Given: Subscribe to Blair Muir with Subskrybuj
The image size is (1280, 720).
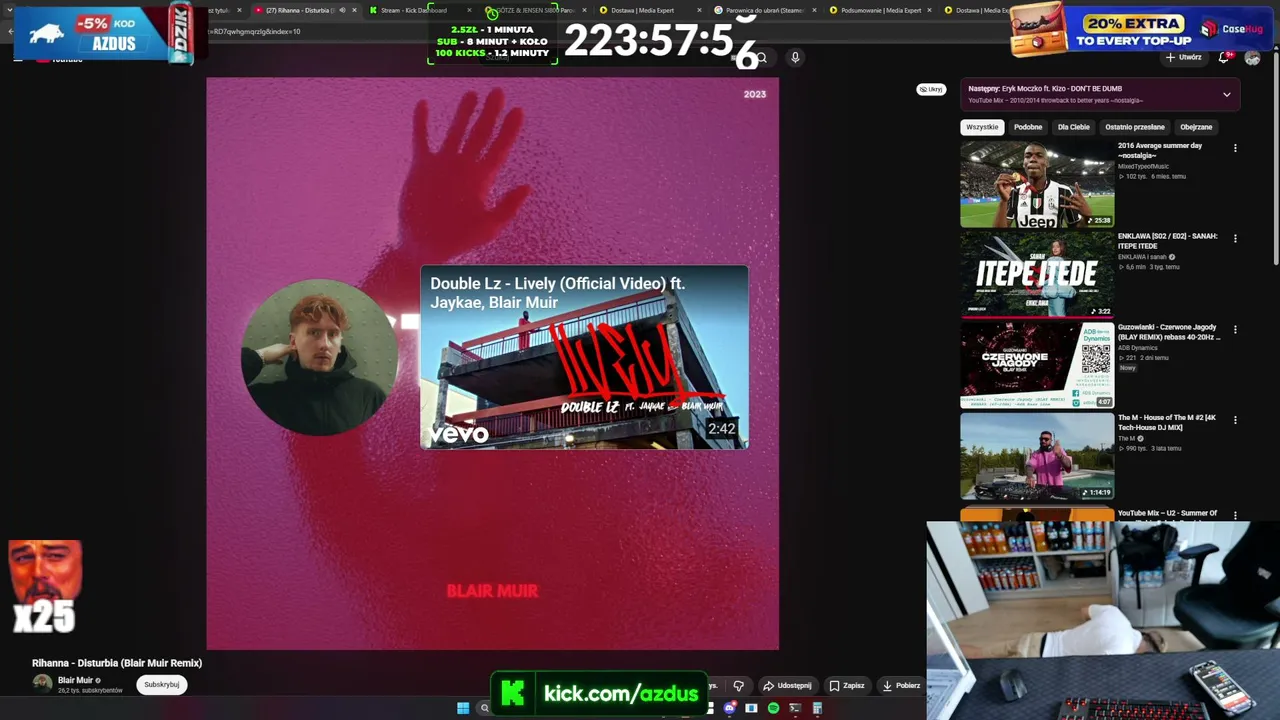Looking at the screenshot, I should (162, 685).
